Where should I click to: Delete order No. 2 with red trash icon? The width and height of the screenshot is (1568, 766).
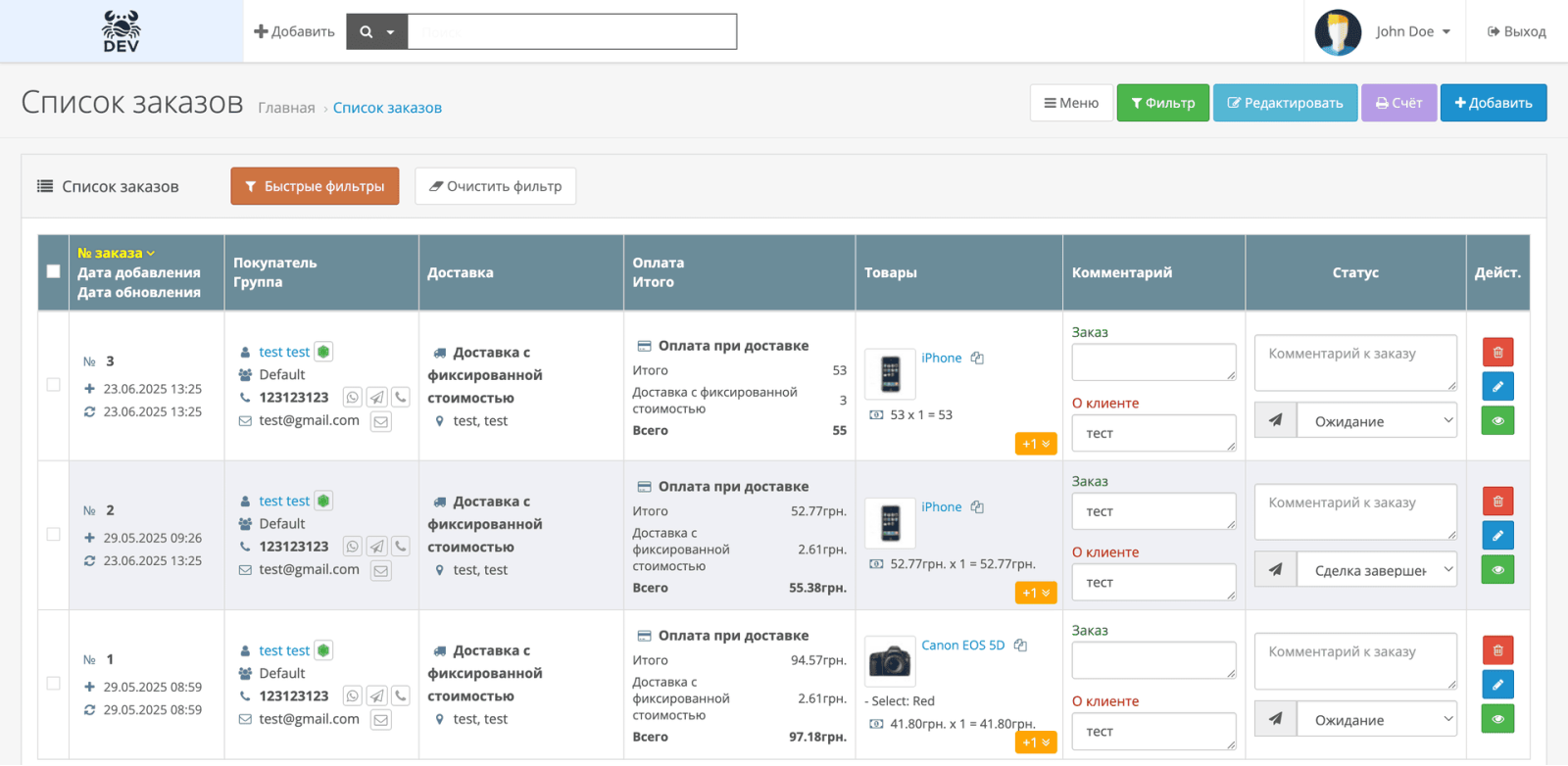tap(1497, 502)
